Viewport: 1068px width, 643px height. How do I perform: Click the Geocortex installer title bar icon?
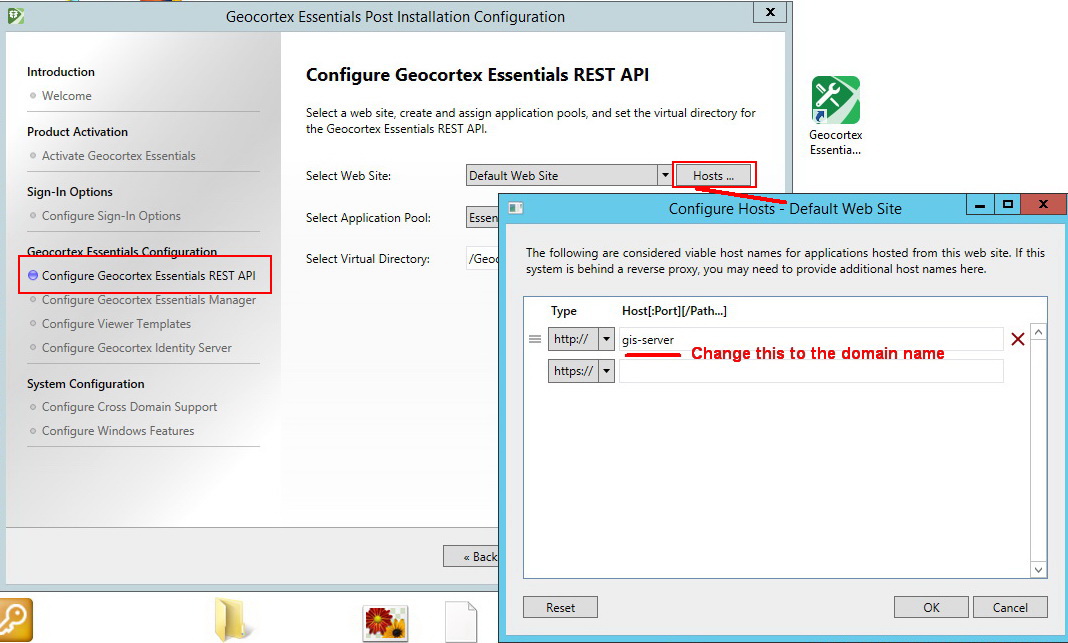click(16, 16)
